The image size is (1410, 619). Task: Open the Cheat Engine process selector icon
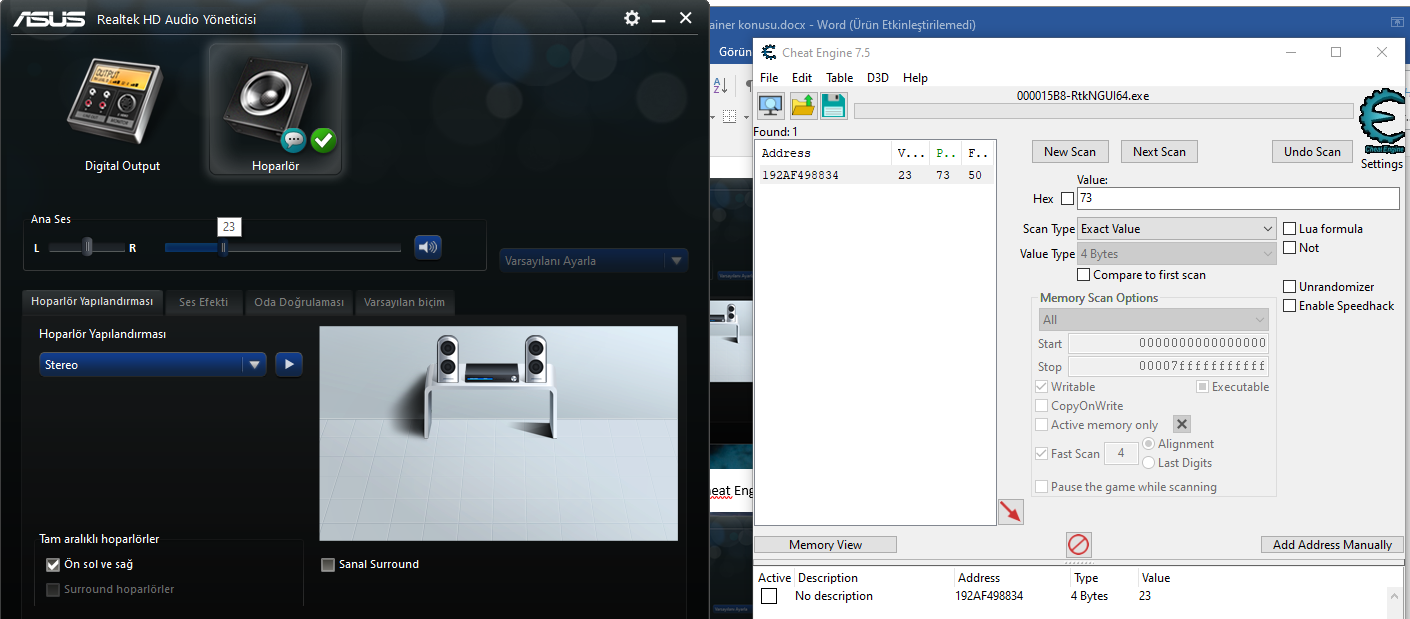(x=770, y=105)
